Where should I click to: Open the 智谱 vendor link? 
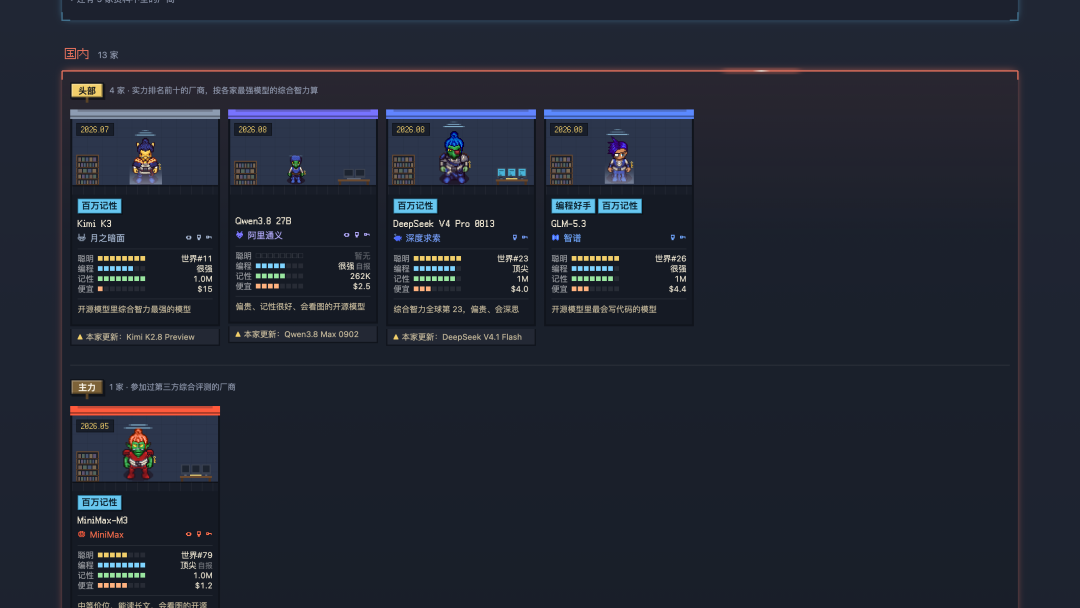click(572, 238)
